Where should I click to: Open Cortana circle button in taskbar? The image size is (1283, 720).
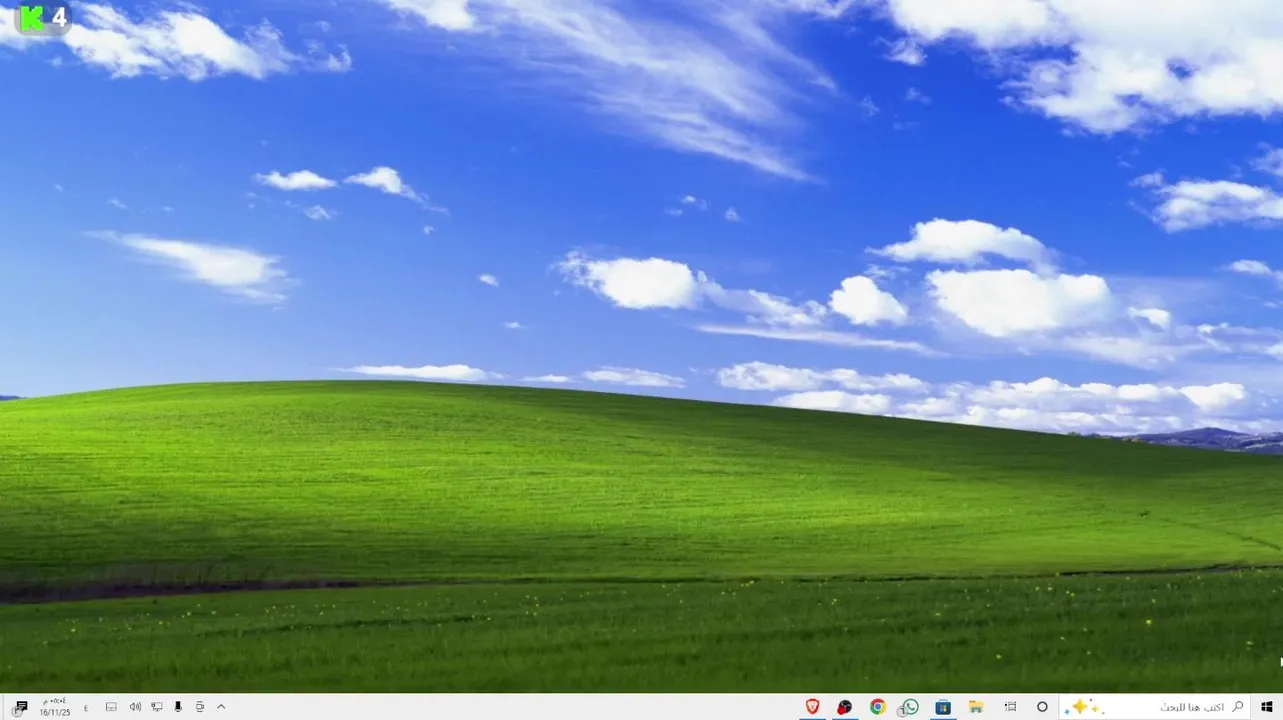(x=1042, y=707)
